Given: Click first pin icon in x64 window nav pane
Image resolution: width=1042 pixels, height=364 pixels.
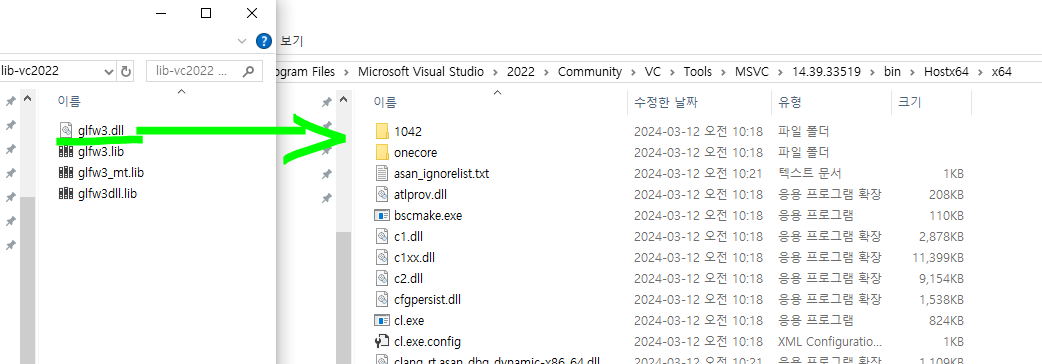Looking at the screenshot, I should [x=326, y=102].
